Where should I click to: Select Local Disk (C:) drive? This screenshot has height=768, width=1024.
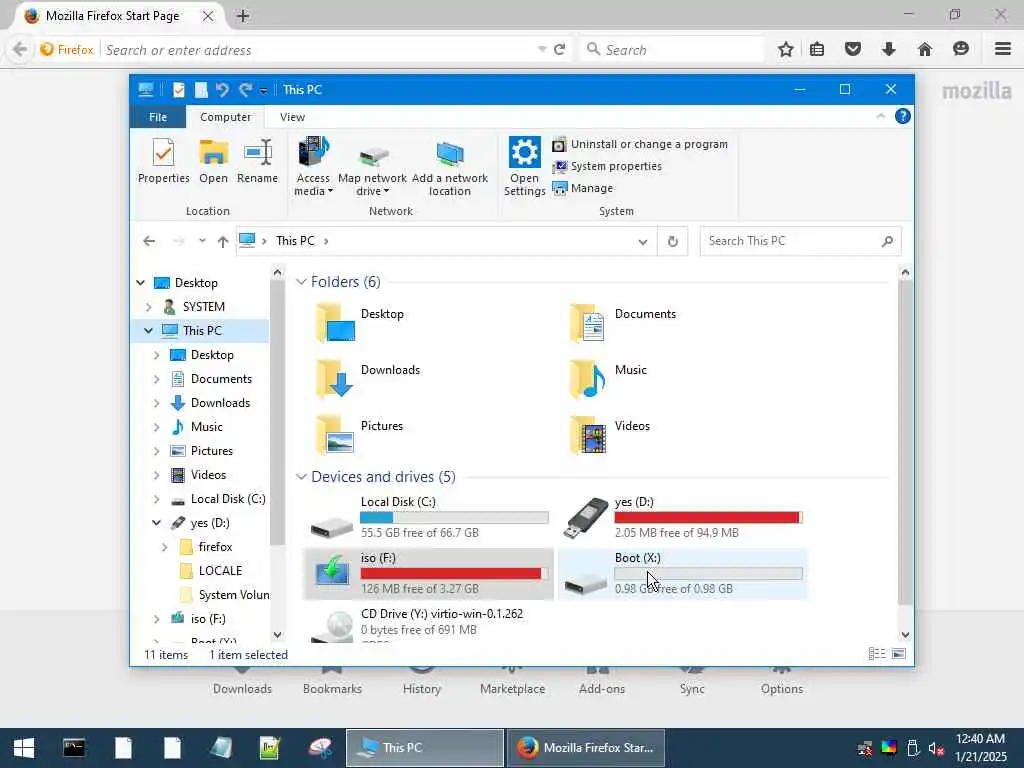[x=428, y=517]
